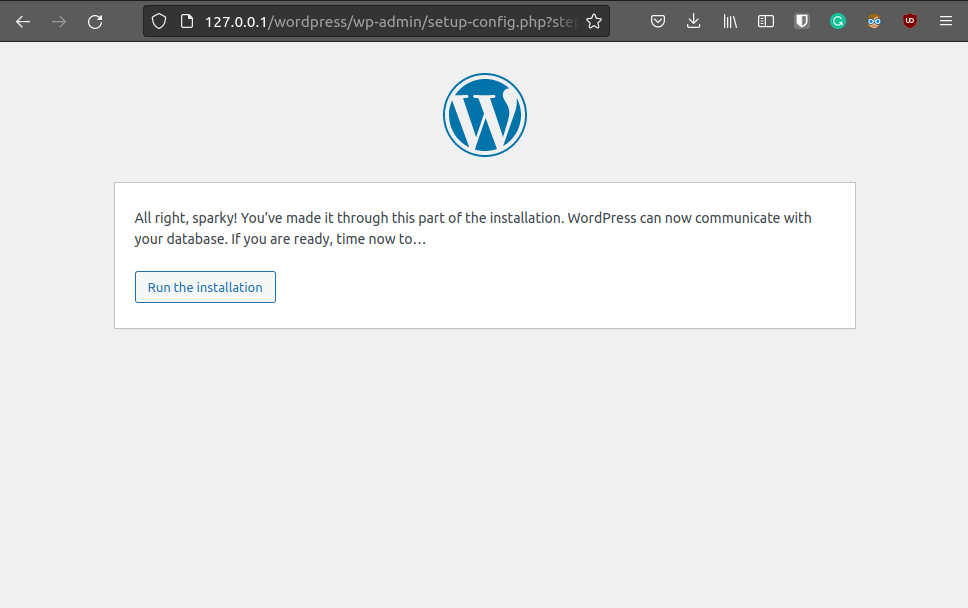Open the extension with glasses face icon
The height and width of the screenshot is (608, 968).
874,22
